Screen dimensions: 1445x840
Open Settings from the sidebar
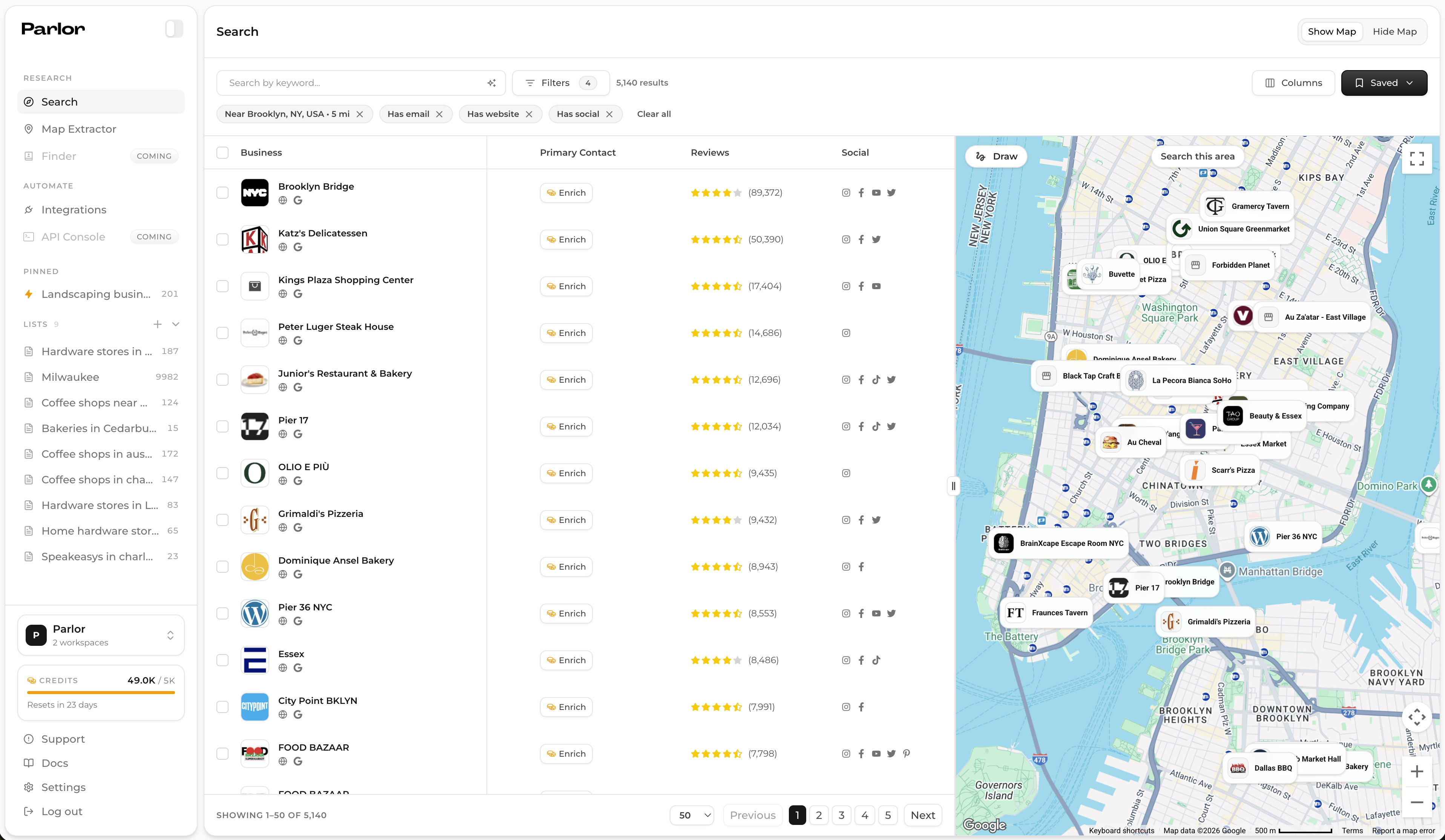[x=63, y=787]
